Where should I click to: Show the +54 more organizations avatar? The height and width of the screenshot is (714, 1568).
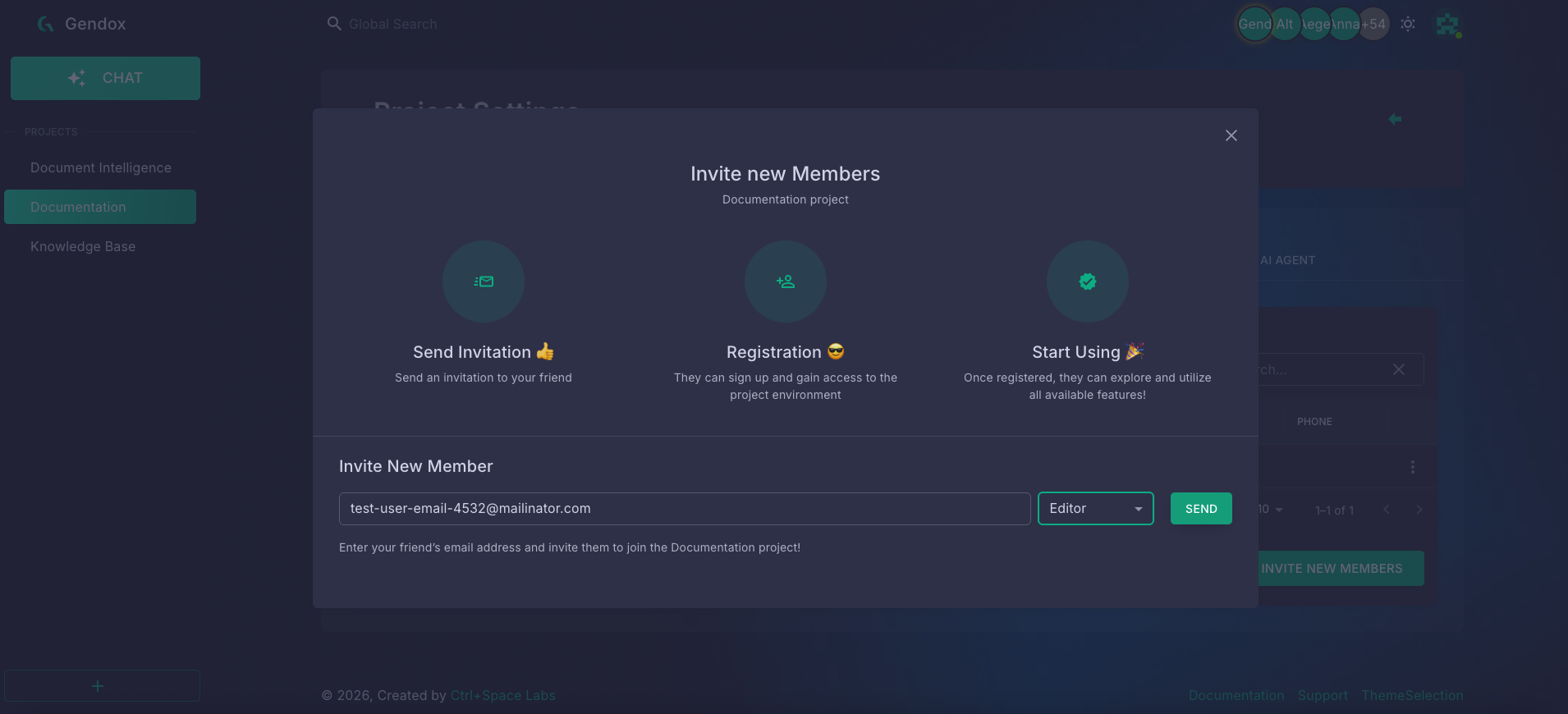click(1374, 24)
